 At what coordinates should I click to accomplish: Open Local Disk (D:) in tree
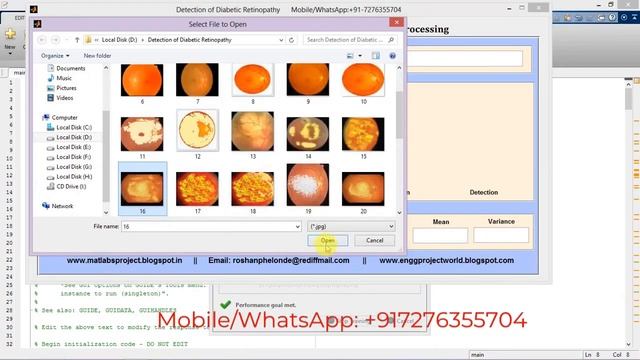[69, 137]
